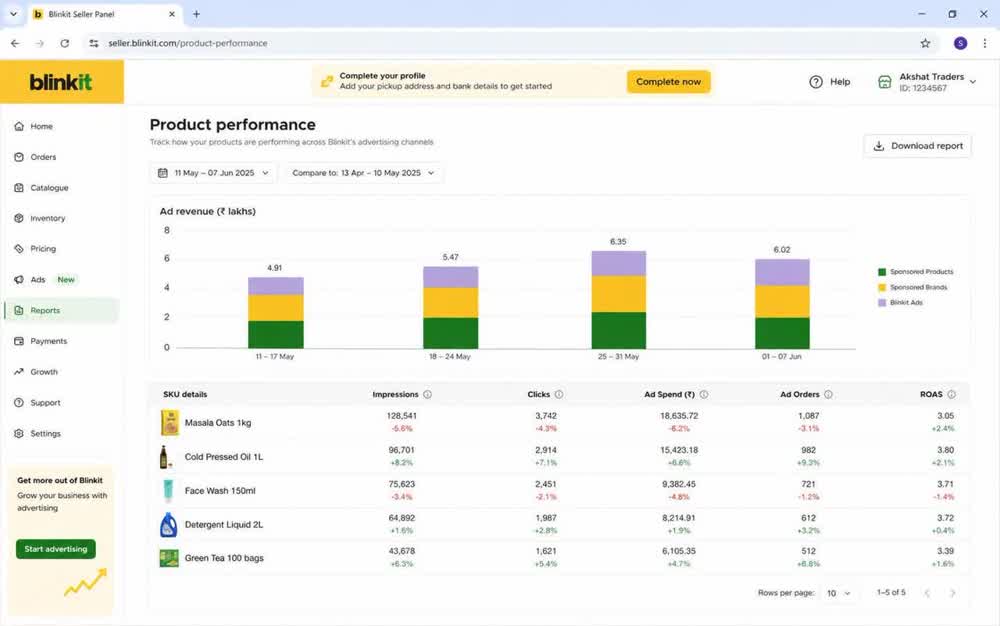
Task: Open new browser tab with plus
Action: click(196, 14)
